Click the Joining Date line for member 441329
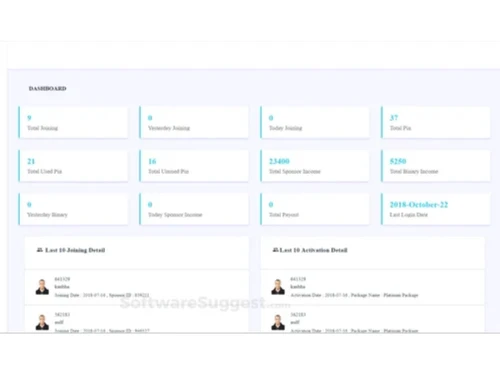 pyautogui.click(x=102, y=295)
